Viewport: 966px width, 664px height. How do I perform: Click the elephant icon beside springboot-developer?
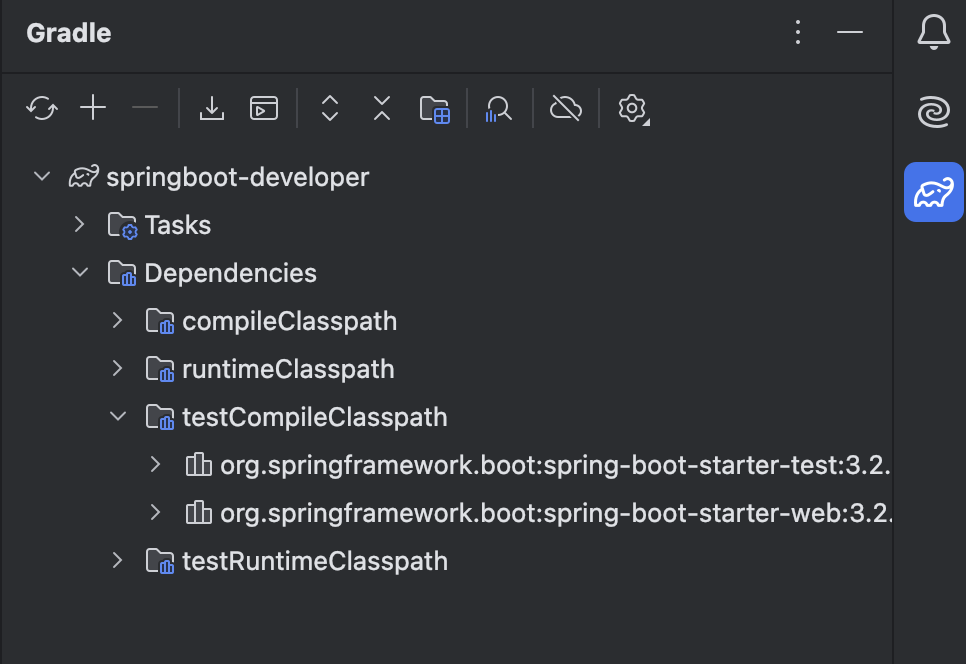click(83, 177)
